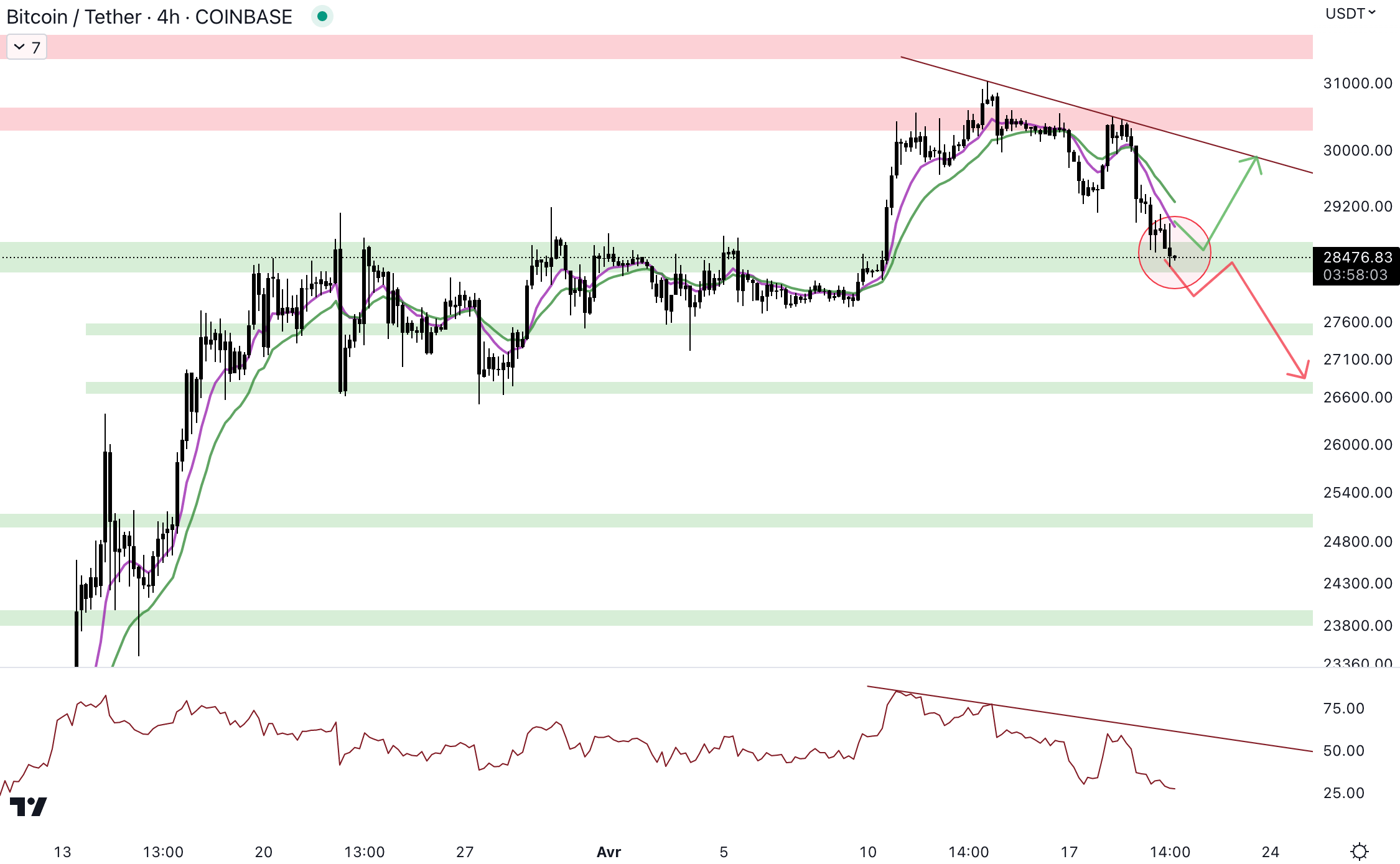Open the USDT currency dropdown

(x=1350, y=14)
